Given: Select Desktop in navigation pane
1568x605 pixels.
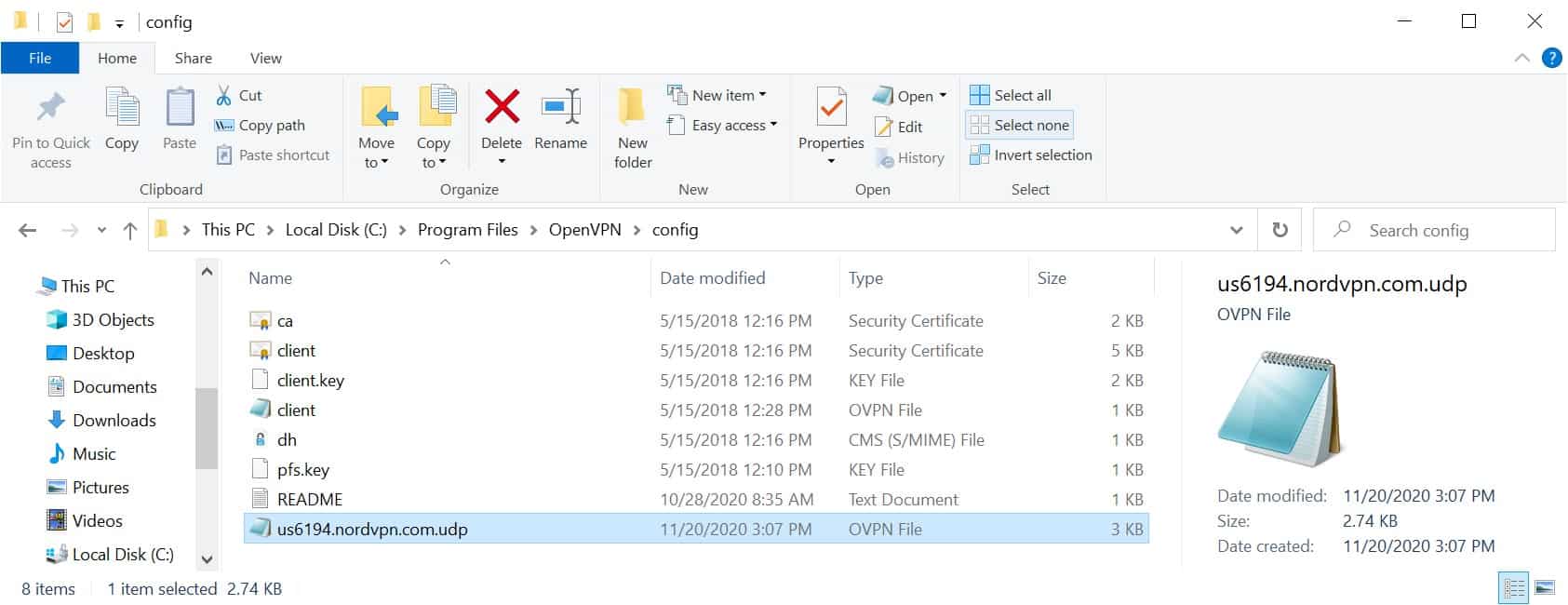Looking at the screenshot, I should (91, 353).
